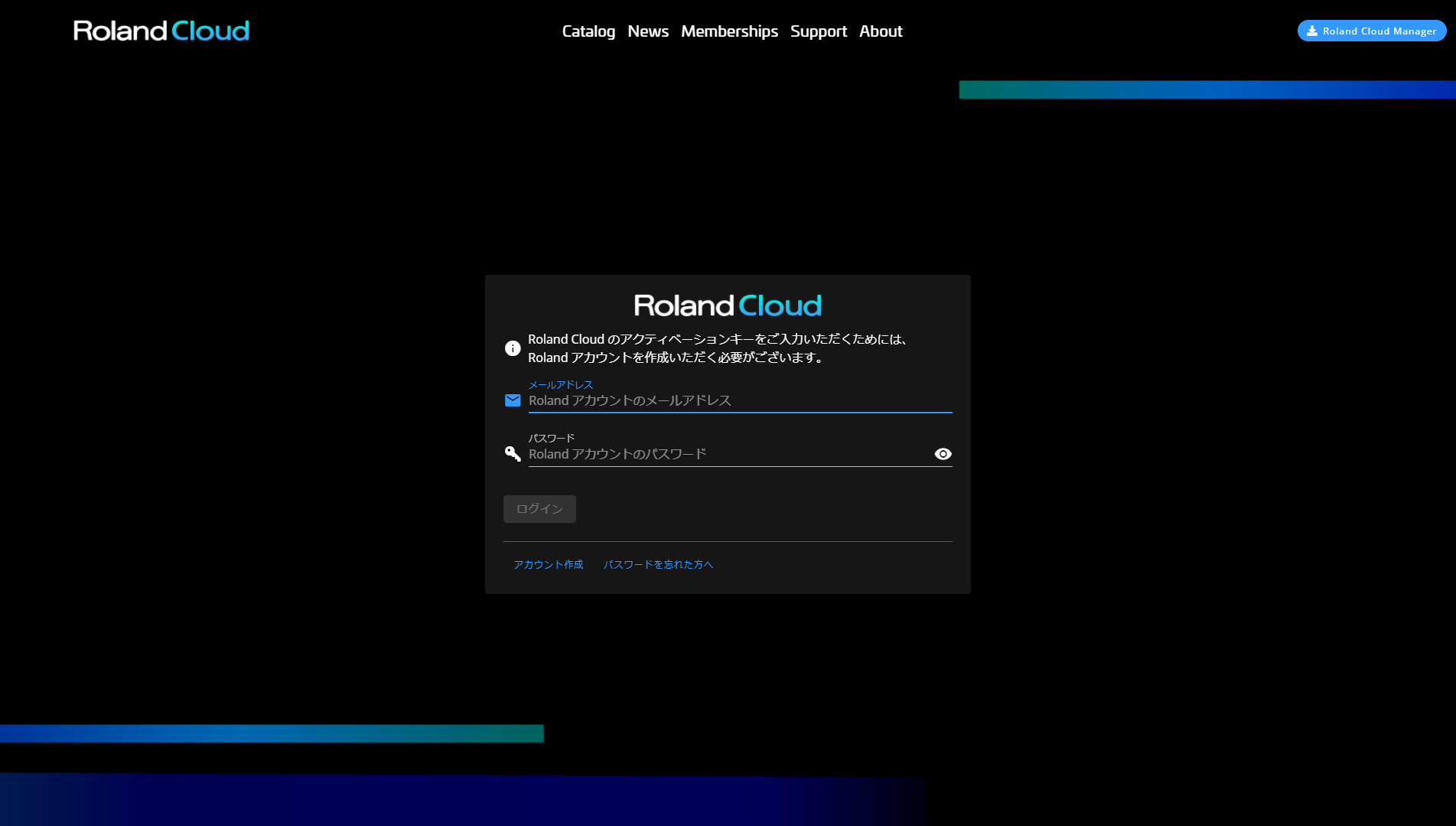
Task: Click the info icon beside the activation notice
Action: (x=513, y=348)
